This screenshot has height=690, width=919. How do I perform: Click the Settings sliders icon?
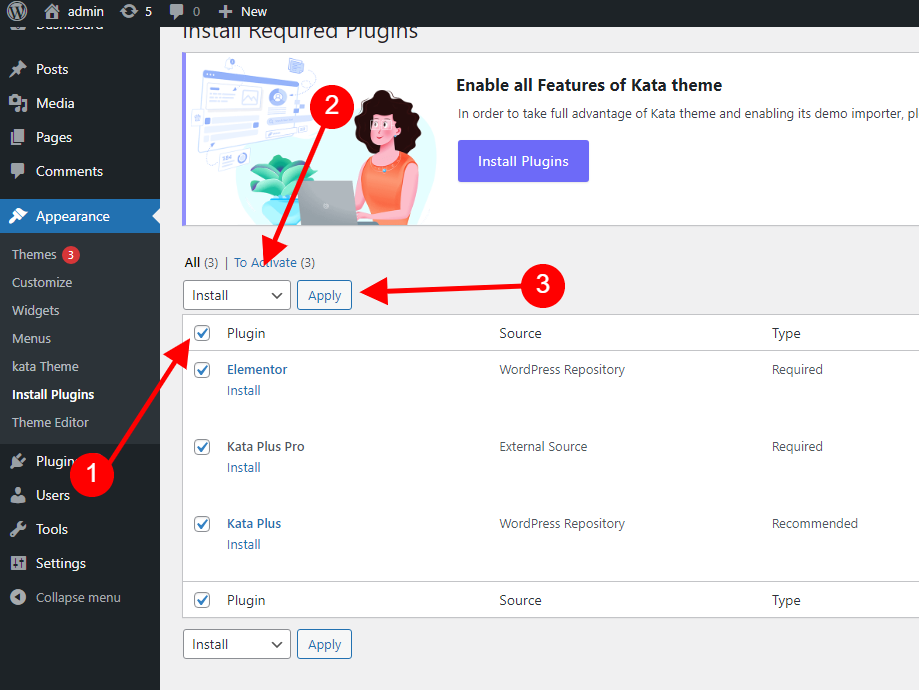click(18, 563)
